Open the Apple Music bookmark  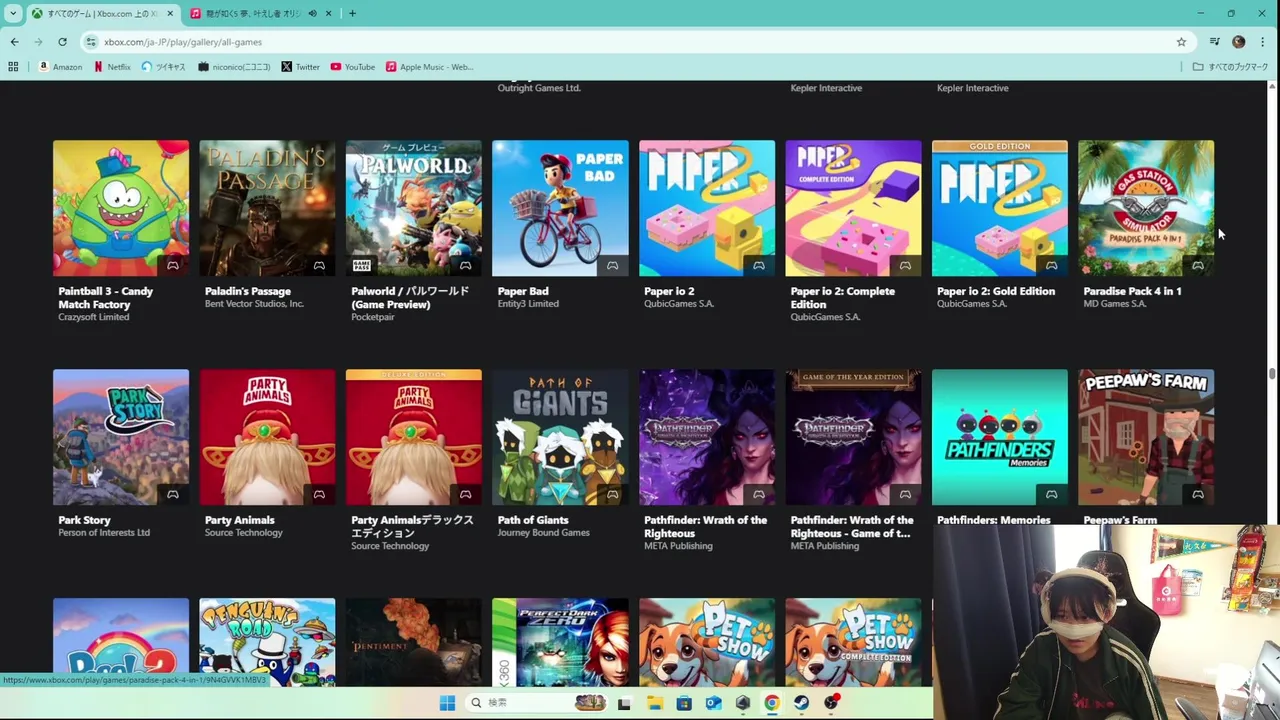point(429,67)
